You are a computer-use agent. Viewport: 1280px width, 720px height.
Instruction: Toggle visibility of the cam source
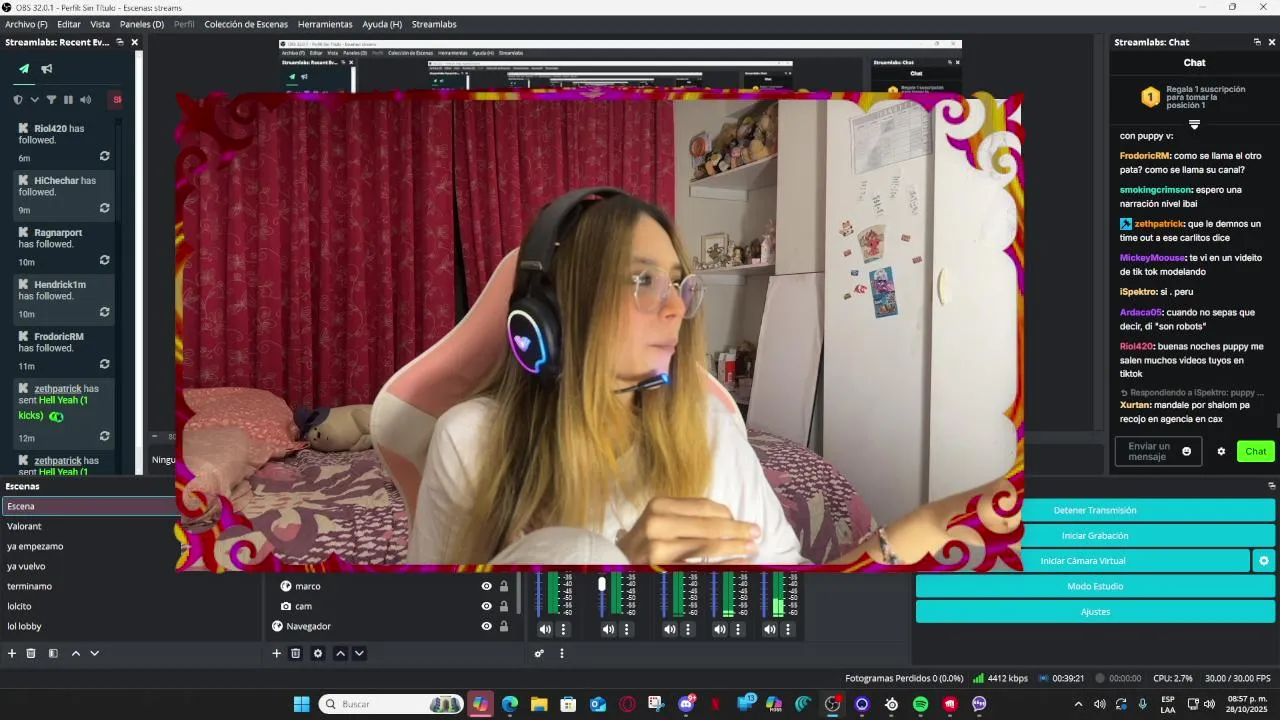pos(487,606)
